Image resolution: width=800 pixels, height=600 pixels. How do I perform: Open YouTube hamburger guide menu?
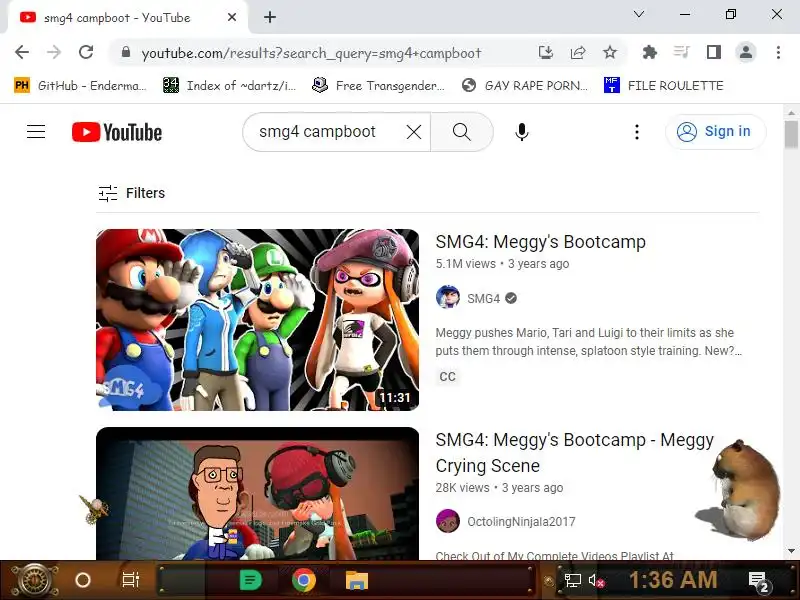point(36,132)
